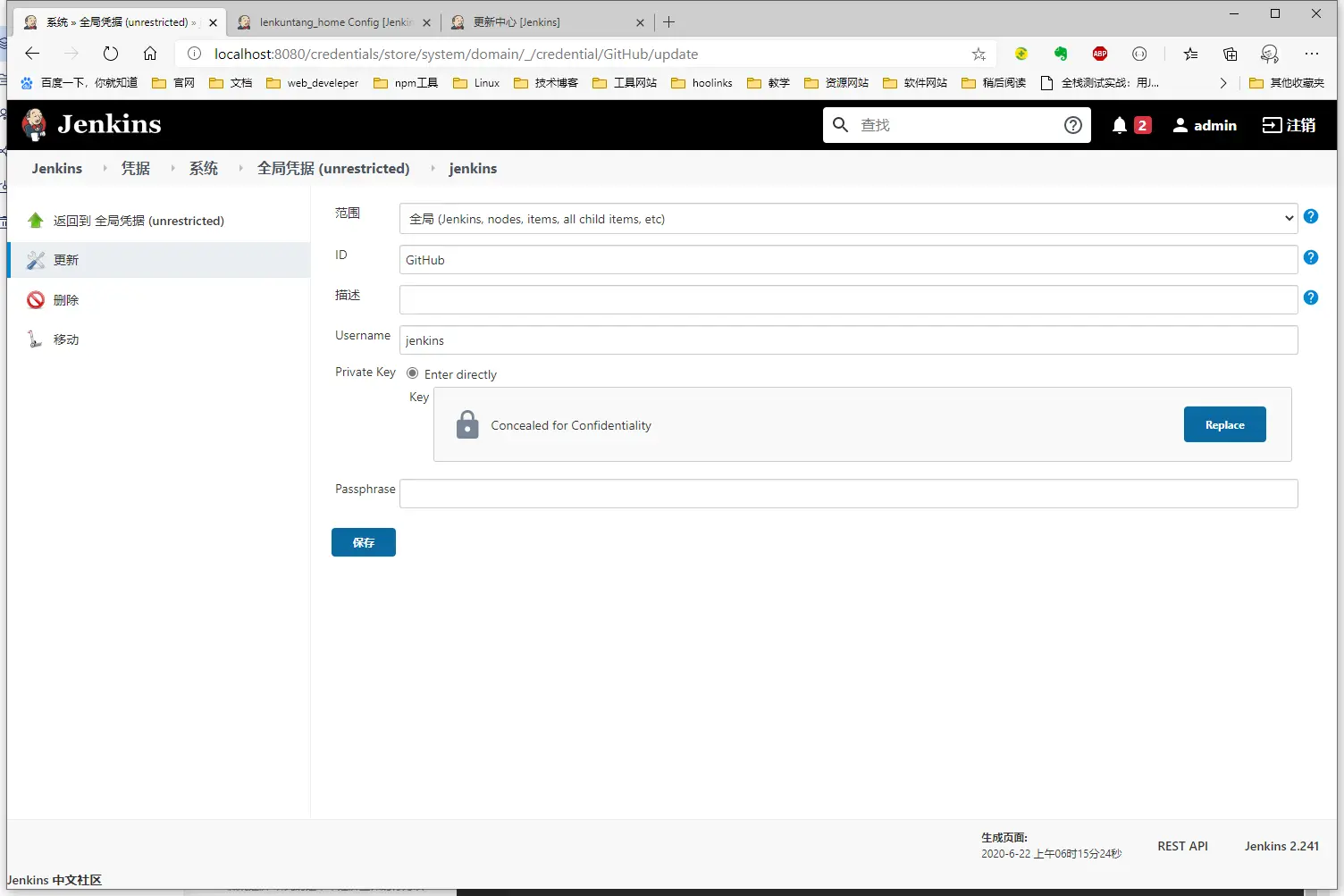
Task: Click the search help question mark icon
Action: 1073,125
